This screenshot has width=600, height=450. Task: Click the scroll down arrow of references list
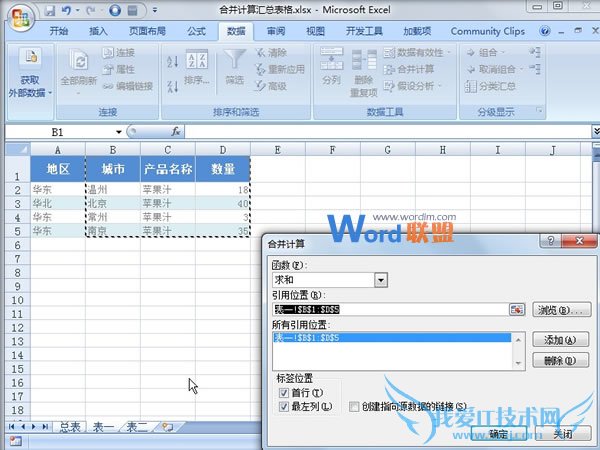(518, 363)
